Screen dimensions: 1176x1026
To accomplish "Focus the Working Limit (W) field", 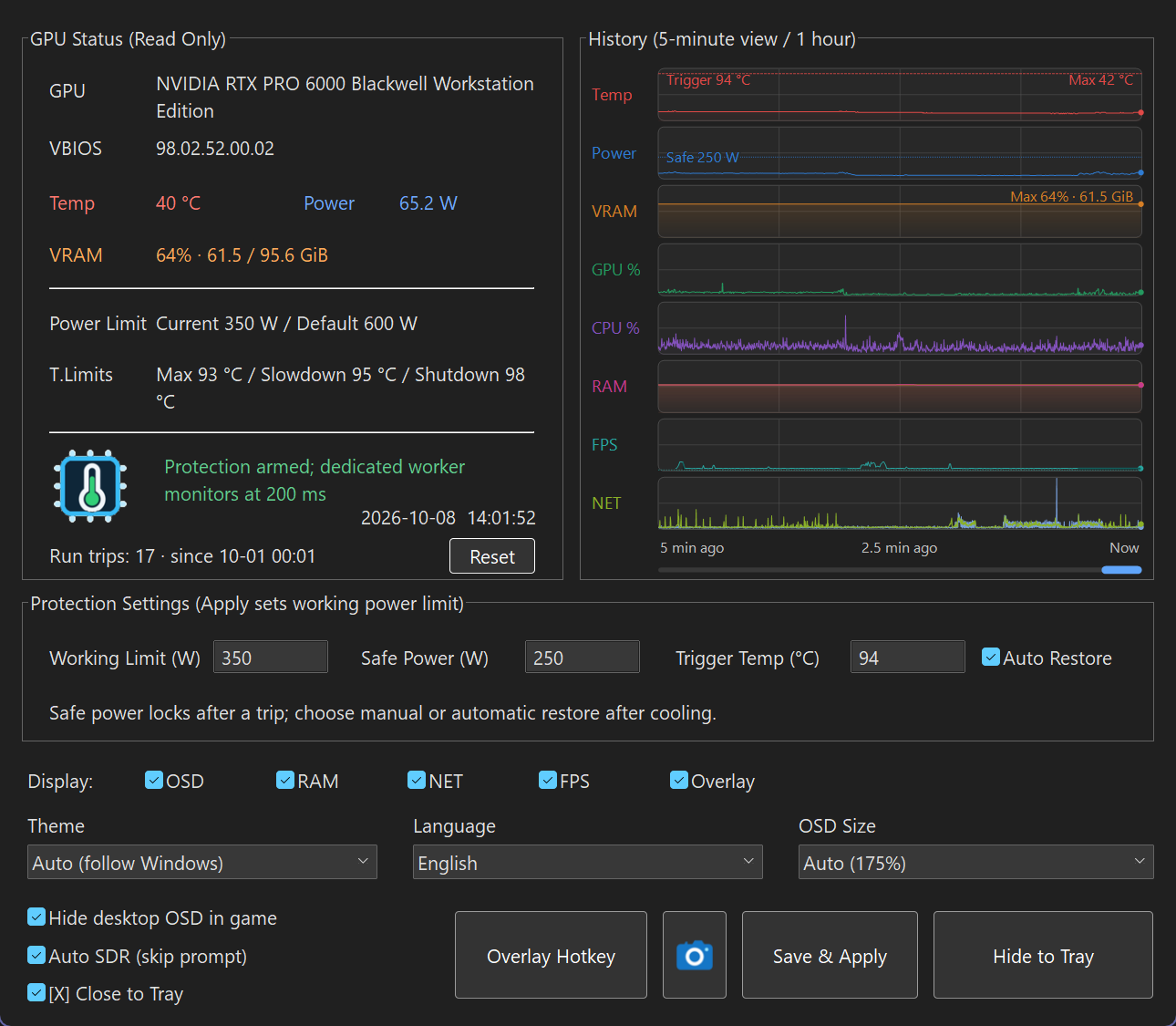I will click(x=271, y=657).
